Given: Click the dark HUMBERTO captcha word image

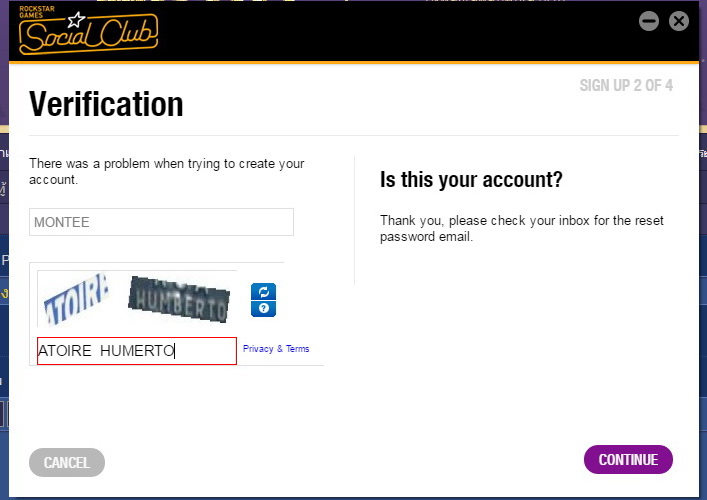Looking at the screenshot, I should (x=179, y=299).
